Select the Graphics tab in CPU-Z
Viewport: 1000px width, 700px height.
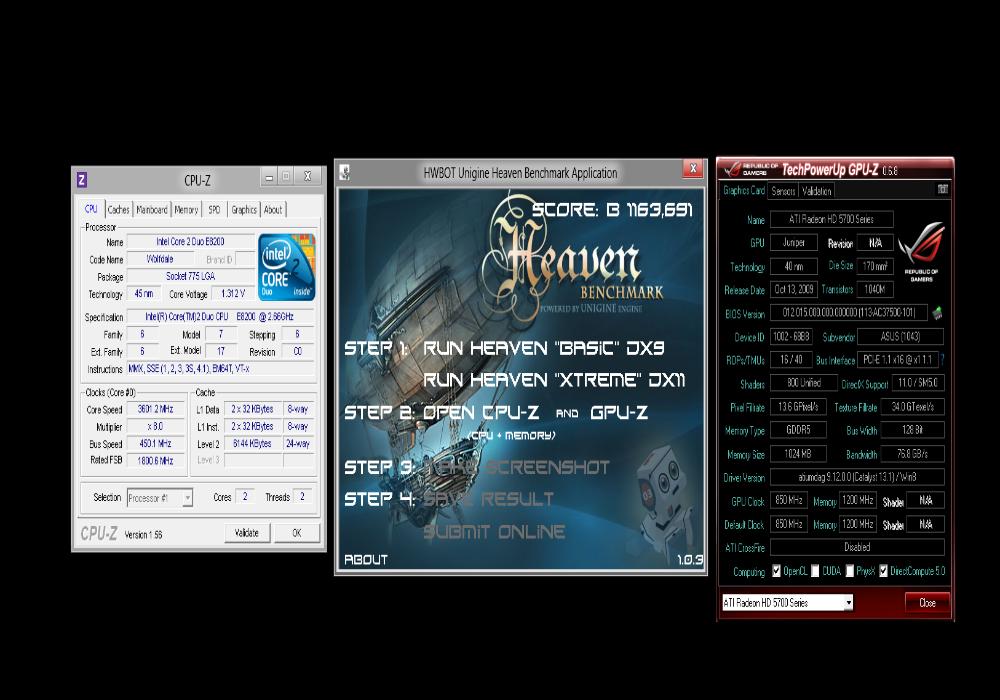click(x=244, y=210)
